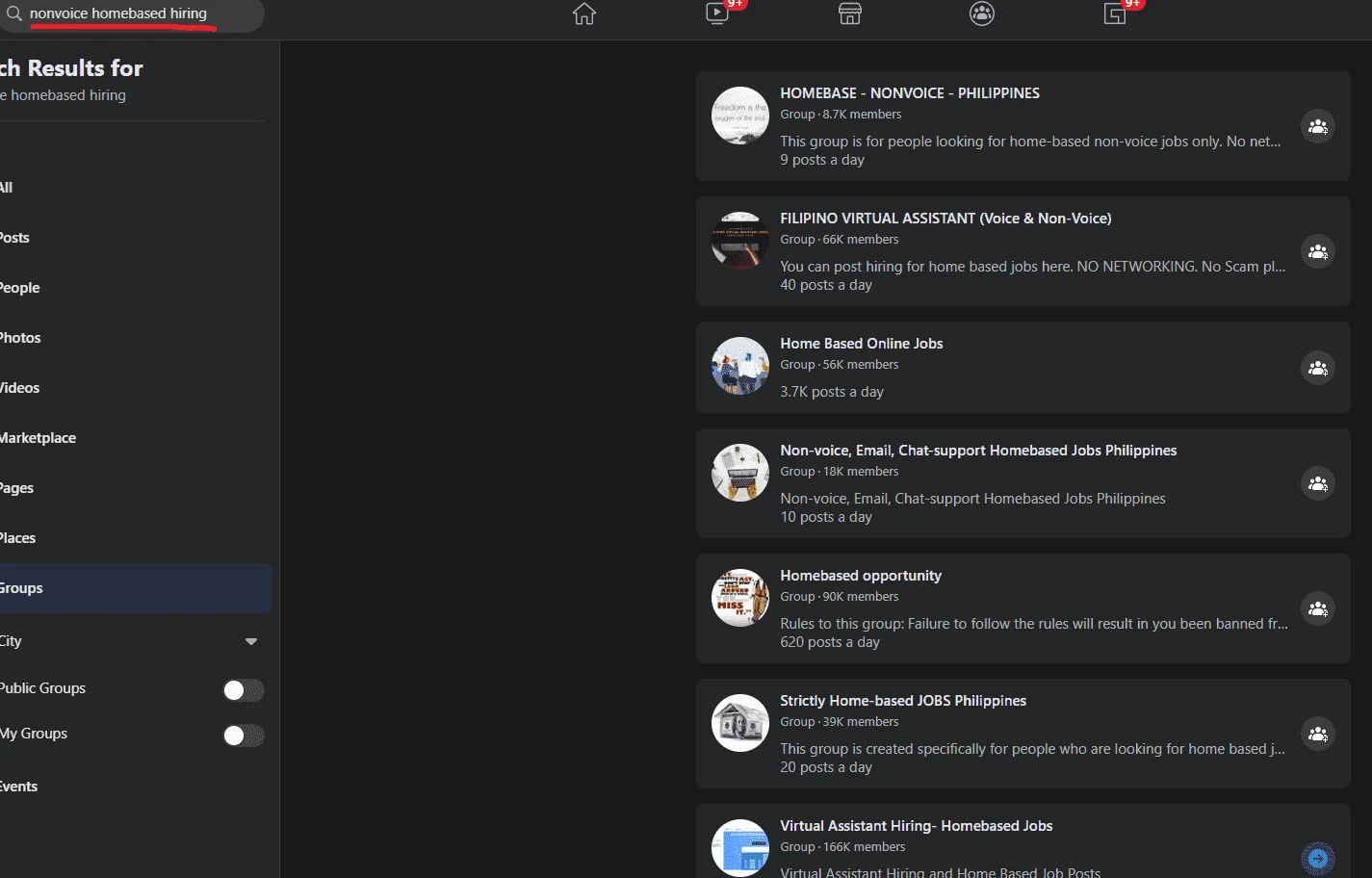
Task: Open Home Based Online Jobs group avatar
Action: point(740,366)
